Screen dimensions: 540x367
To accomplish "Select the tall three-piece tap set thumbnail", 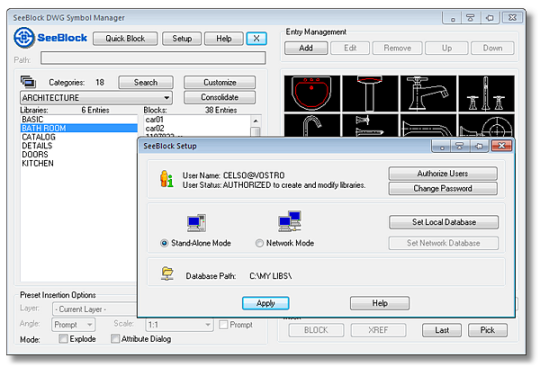I will pyautogui.click(x=486, y=94).
